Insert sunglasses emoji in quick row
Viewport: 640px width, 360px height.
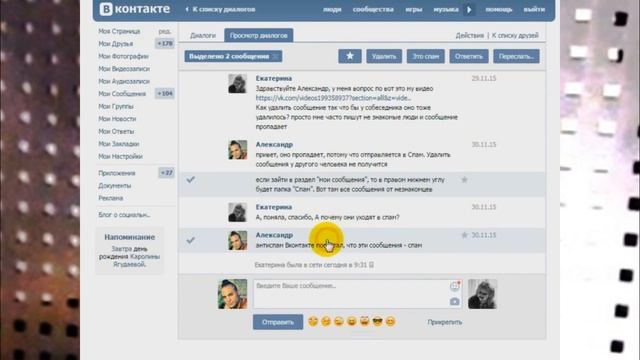378,322
